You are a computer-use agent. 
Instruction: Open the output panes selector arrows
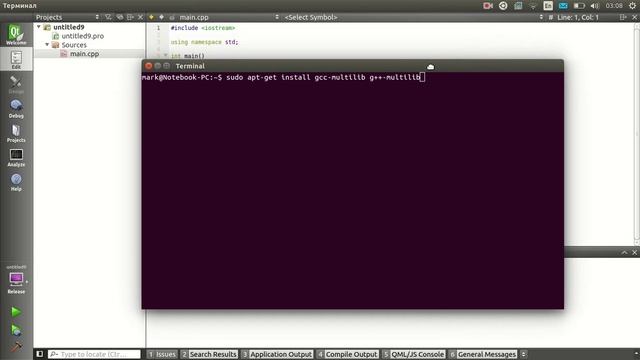tap(524, 354)
